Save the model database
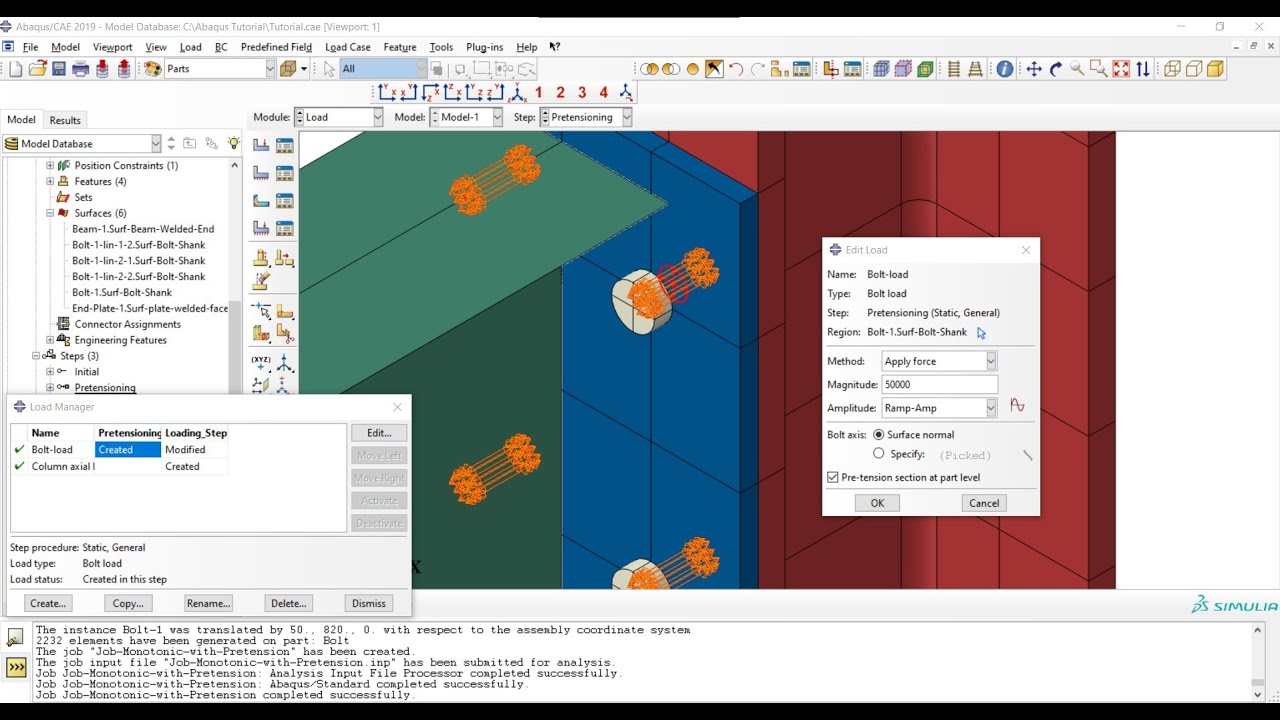The width and height of the screenshot is (1280, 720). (x=59, y=69)
